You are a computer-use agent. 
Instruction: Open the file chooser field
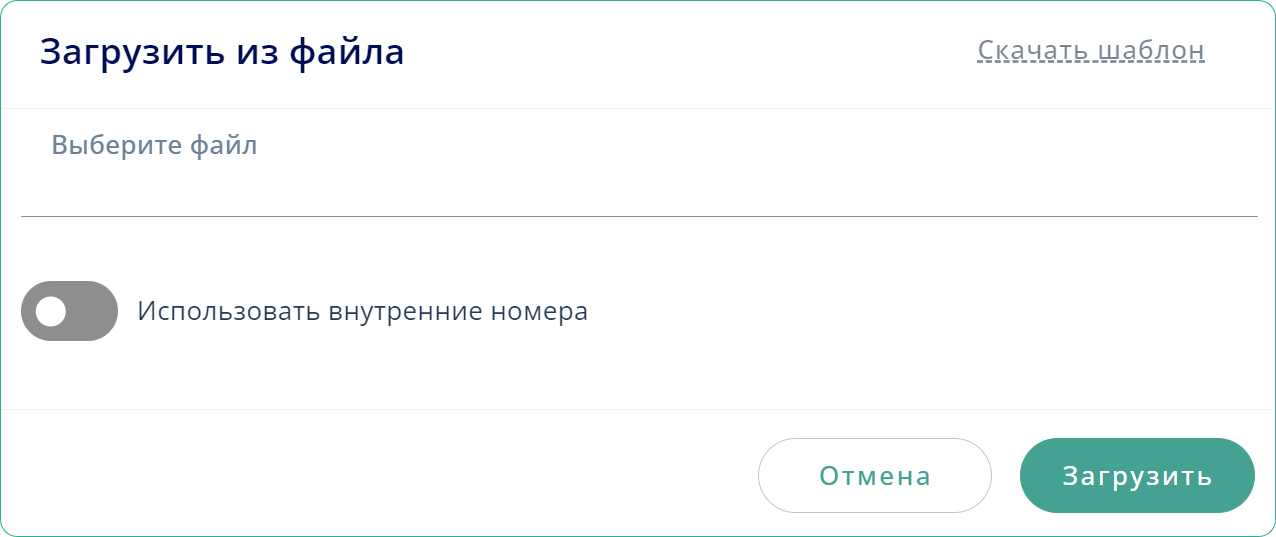click(x=638, y=180)
